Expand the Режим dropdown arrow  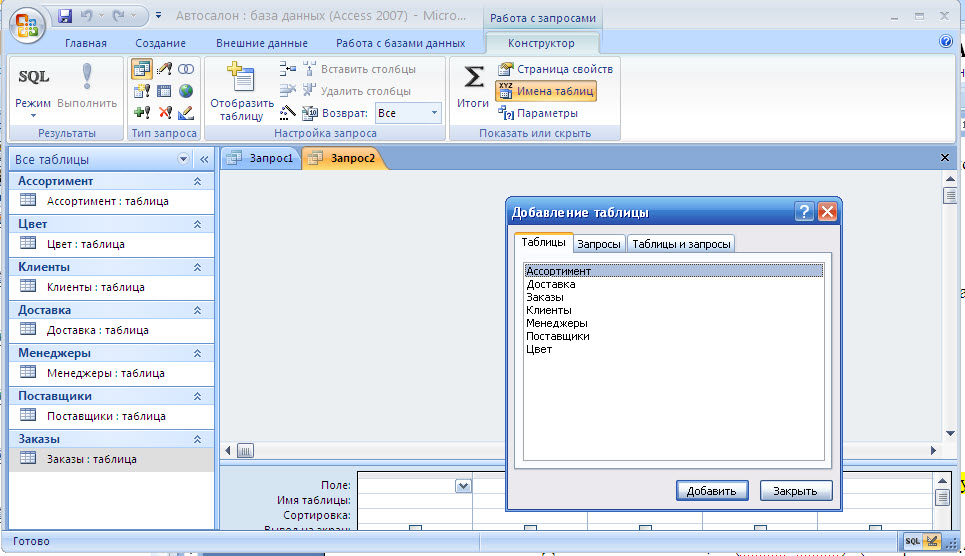tap(33, 116)
